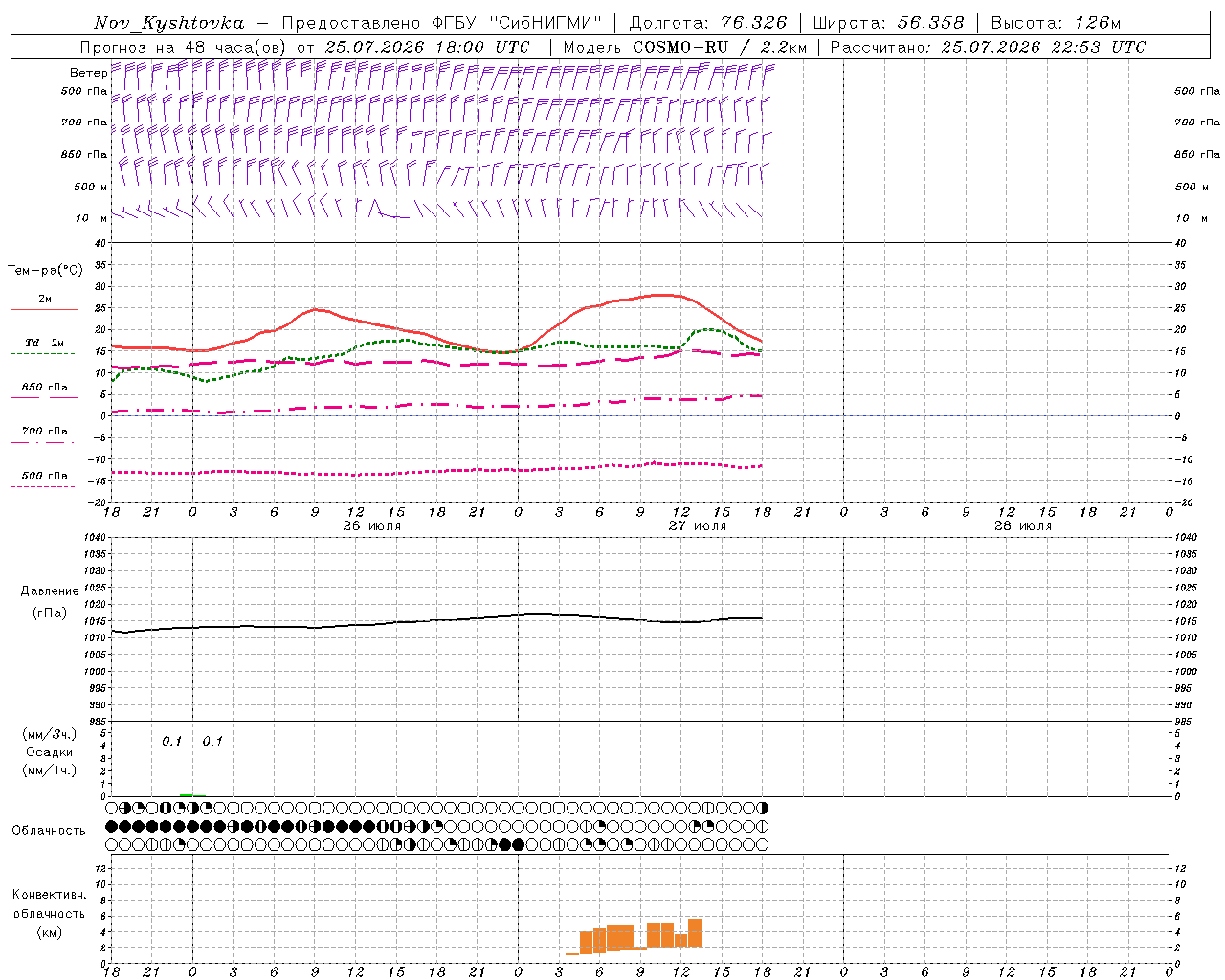Click the Широта 56.358 value

click(x=929, y=23)
